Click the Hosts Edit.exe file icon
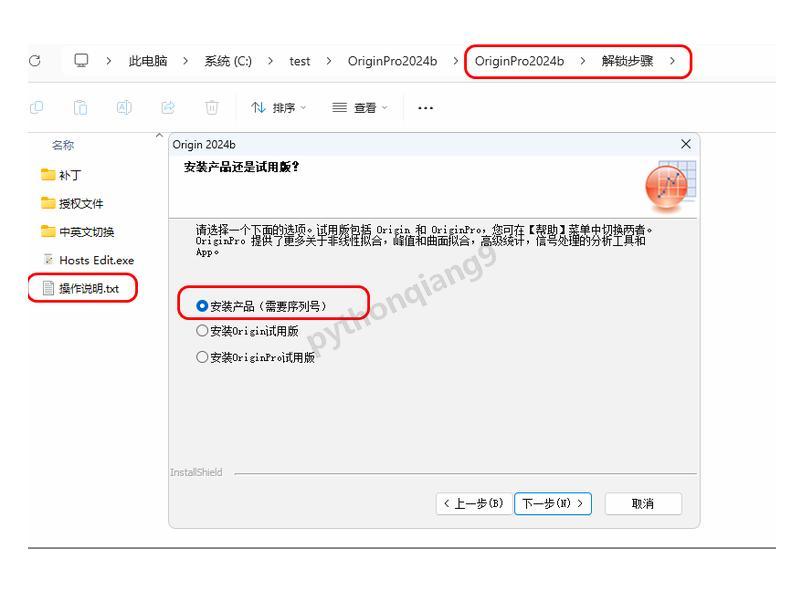Screen dimensions: 805x593 (48, 259)
